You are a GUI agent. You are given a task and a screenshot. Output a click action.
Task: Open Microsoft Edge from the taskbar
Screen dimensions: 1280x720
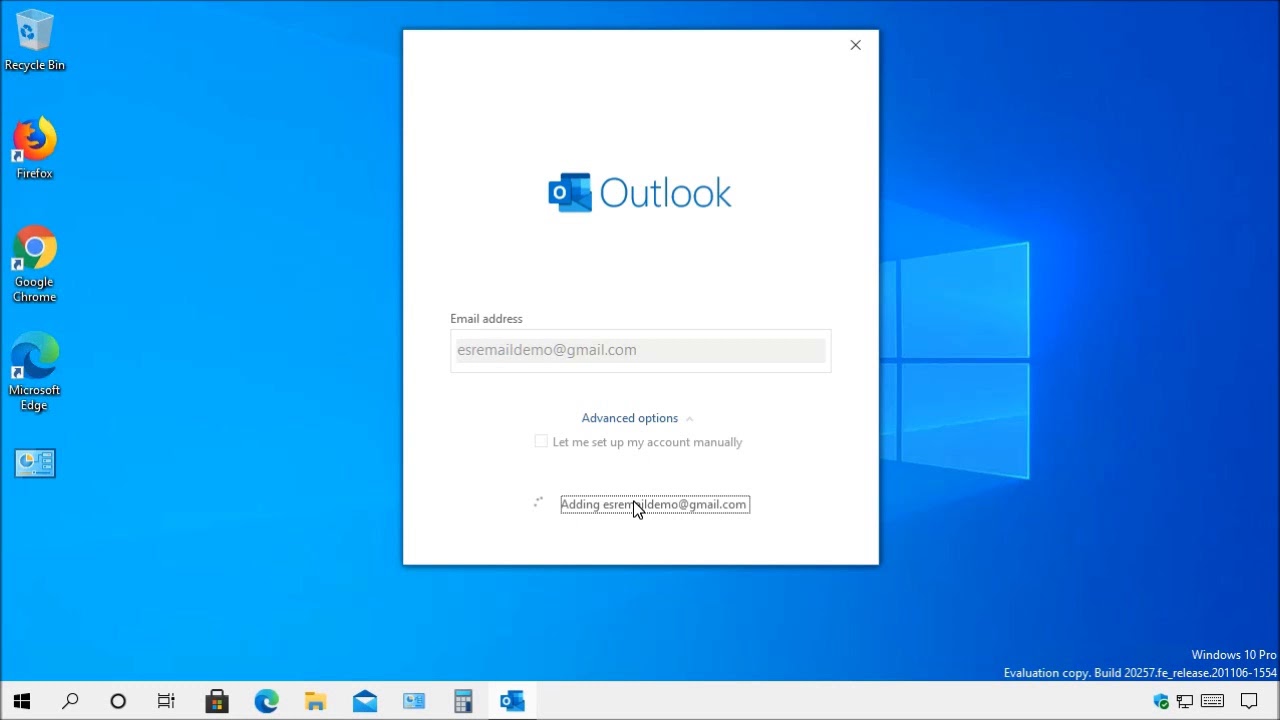(266, 701)
